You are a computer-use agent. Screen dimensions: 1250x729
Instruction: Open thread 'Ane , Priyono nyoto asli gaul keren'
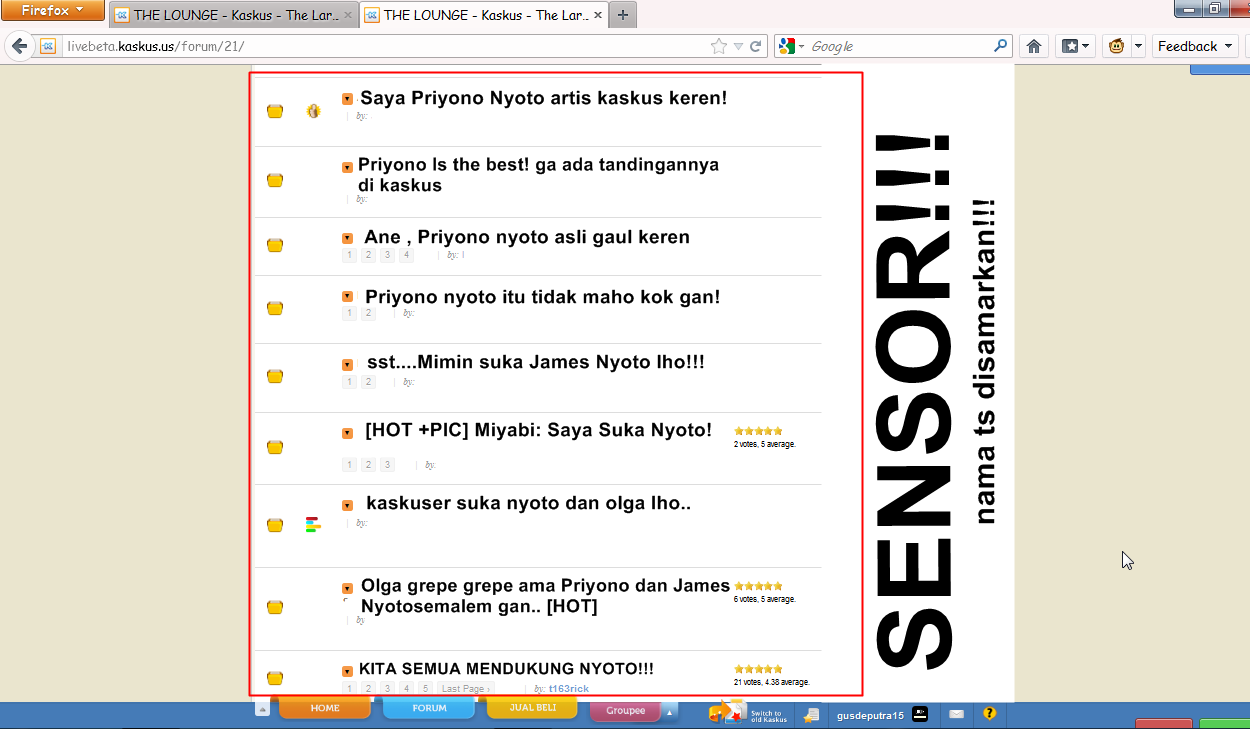pyautogui.click(x=527, y=237)
